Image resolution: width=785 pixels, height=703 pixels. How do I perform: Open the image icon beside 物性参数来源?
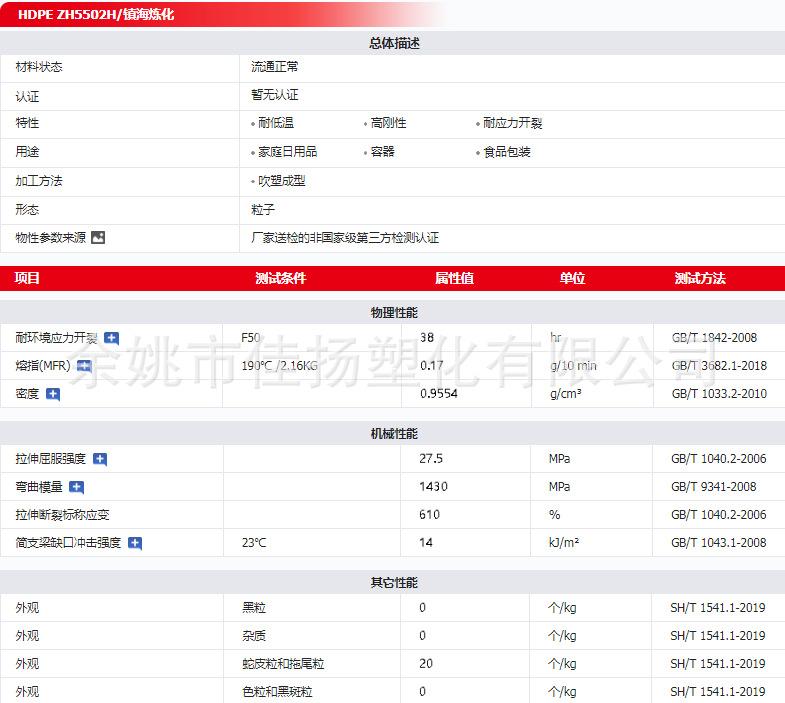98,238
